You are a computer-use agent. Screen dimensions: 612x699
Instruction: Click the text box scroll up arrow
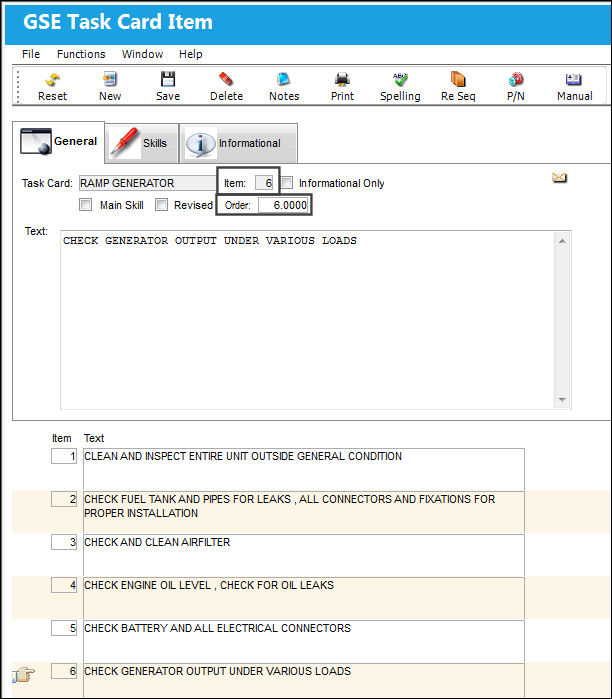(562, 241)
